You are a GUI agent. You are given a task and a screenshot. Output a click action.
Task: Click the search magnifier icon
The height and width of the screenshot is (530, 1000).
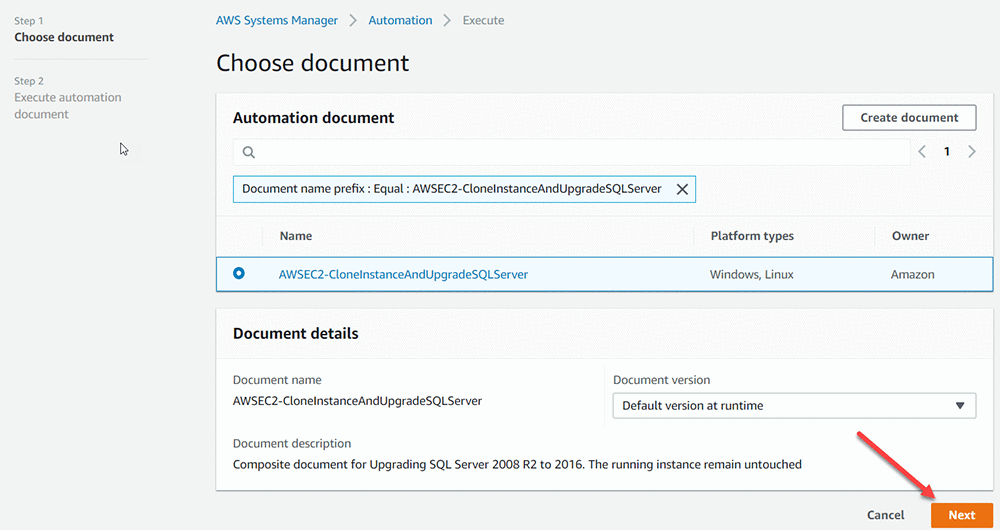[x=249, y=152]
